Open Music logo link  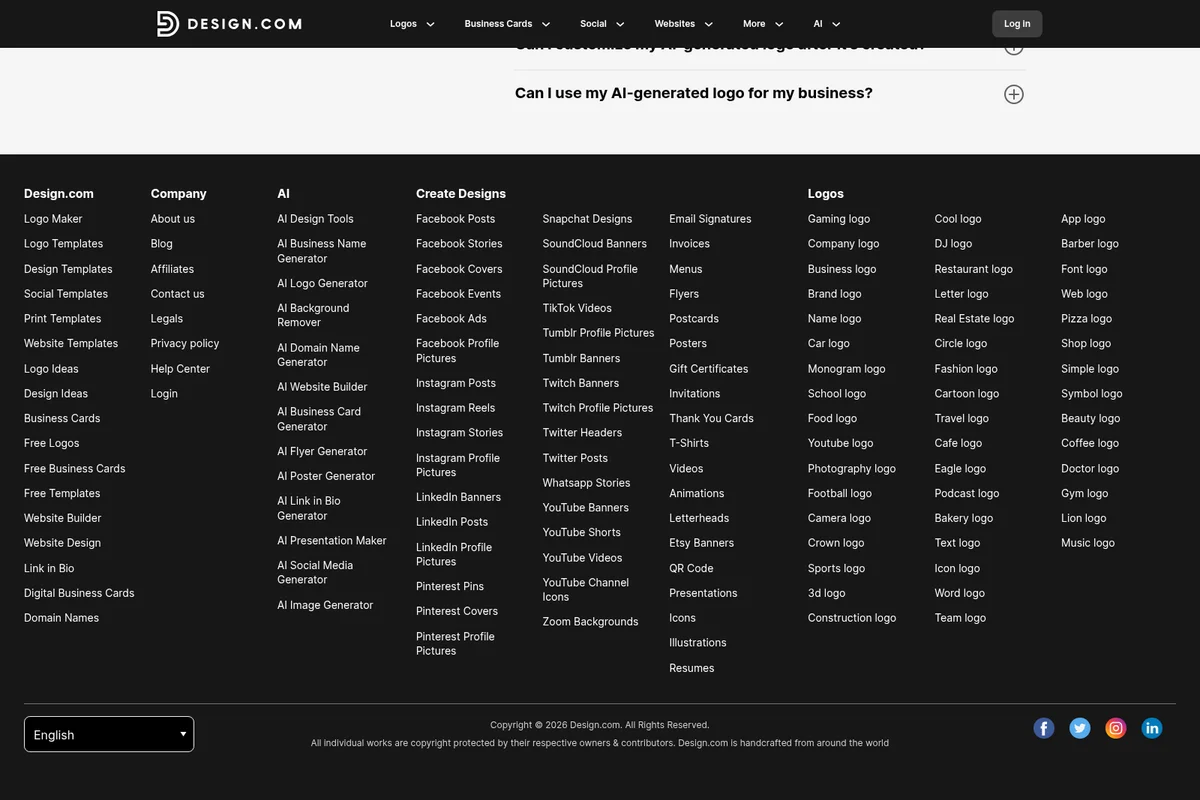[x=1088, y=543]
